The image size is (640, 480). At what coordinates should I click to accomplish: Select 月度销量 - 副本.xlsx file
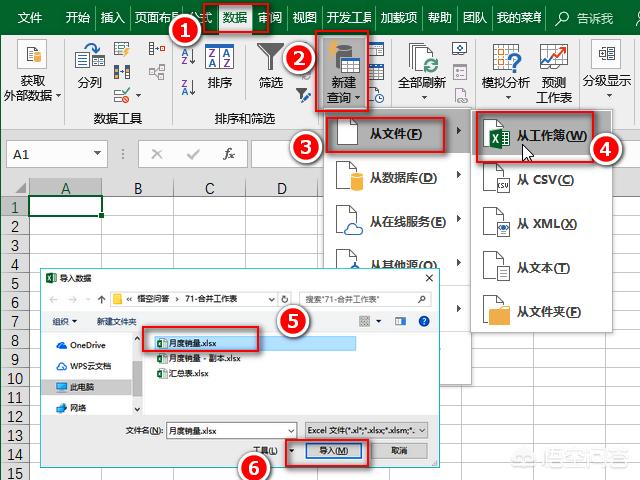point(199,358)
